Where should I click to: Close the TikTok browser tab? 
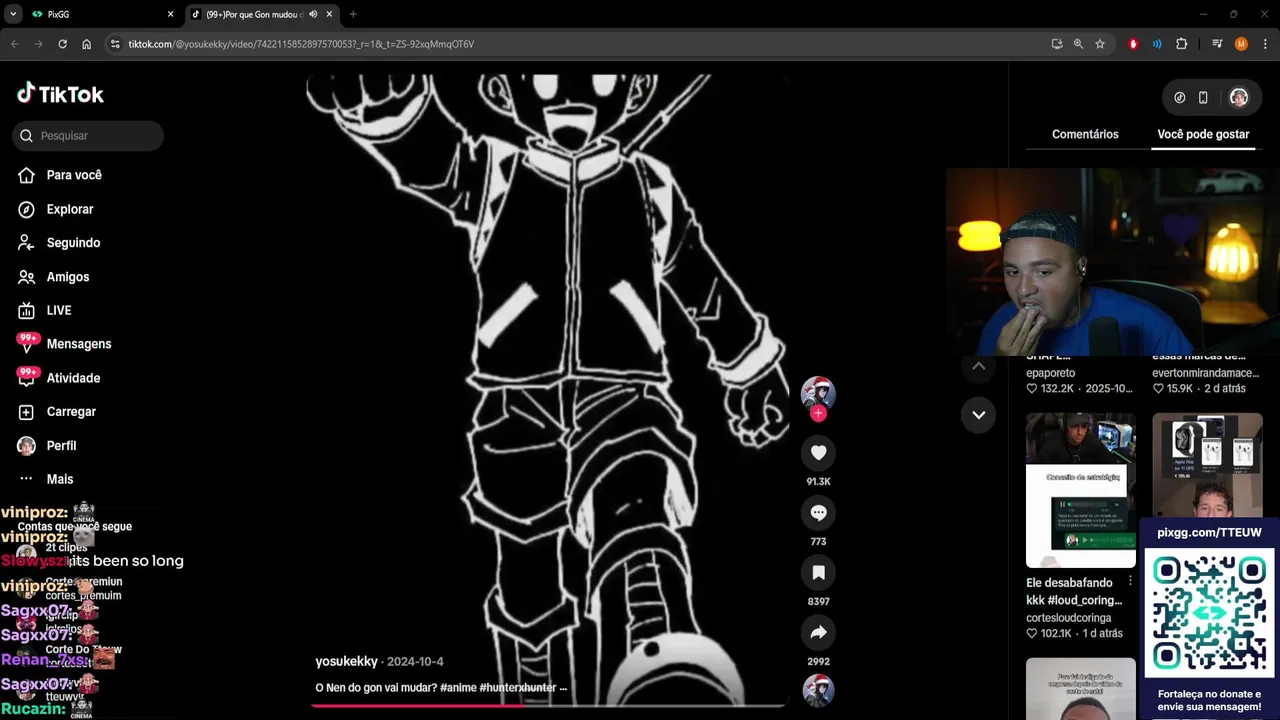click(x=329, y=14)
